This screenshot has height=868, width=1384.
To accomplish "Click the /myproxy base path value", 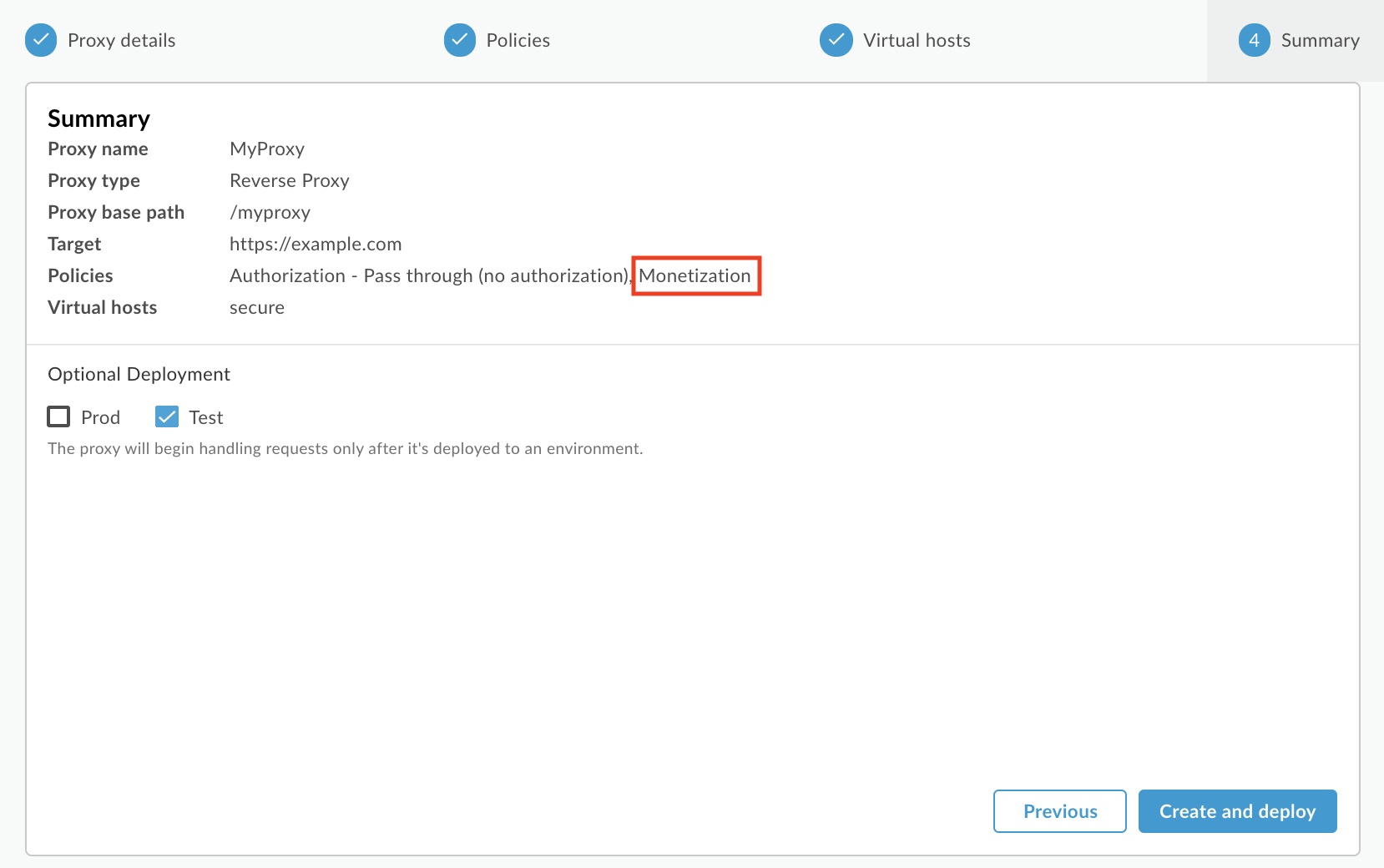I will pos(270,212).
